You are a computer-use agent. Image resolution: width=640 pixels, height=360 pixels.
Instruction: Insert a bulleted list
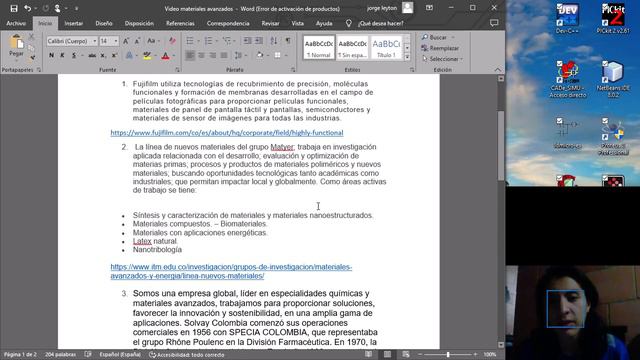pos(190,41)
